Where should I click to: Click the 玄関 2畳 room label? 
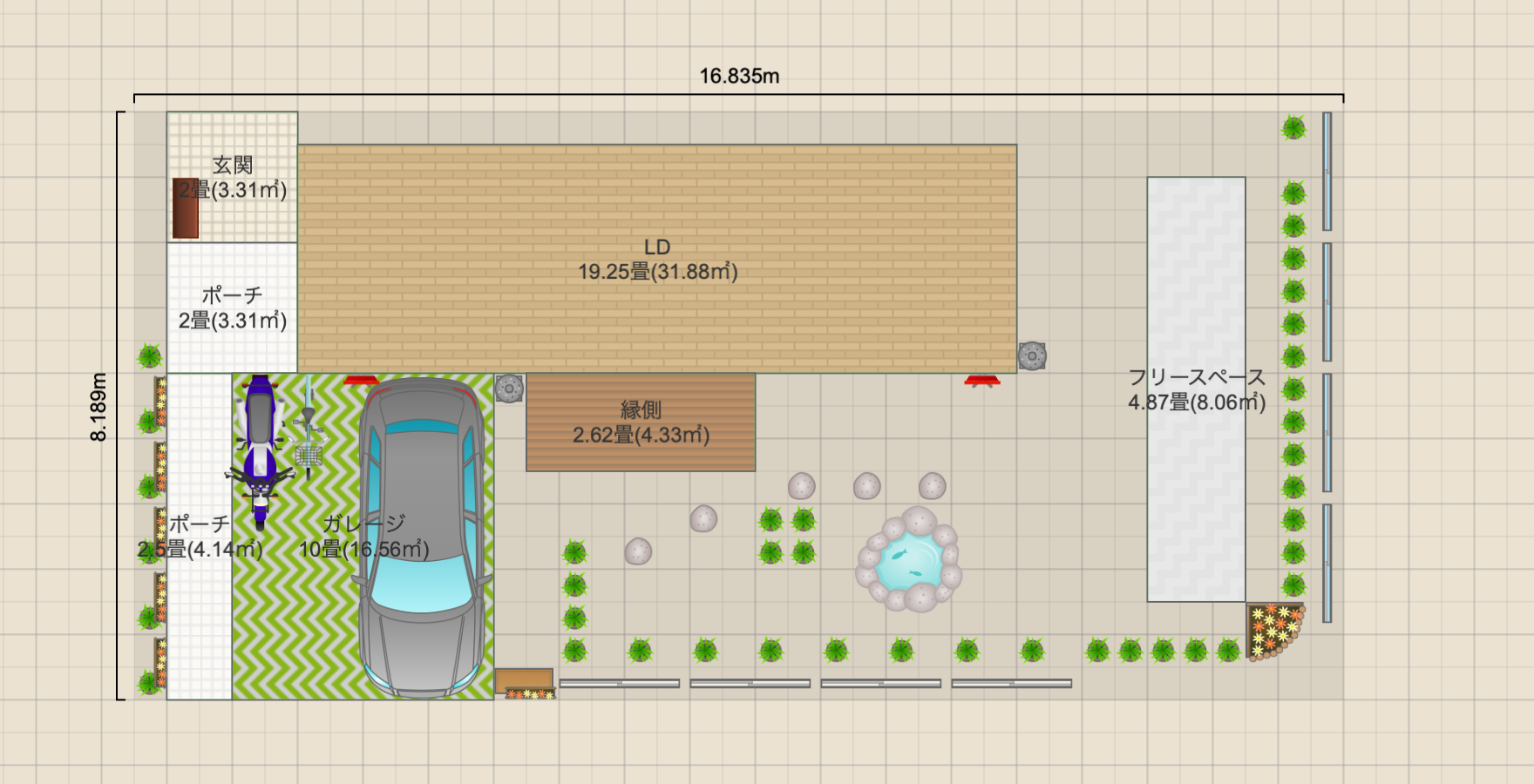pos(233,178)
